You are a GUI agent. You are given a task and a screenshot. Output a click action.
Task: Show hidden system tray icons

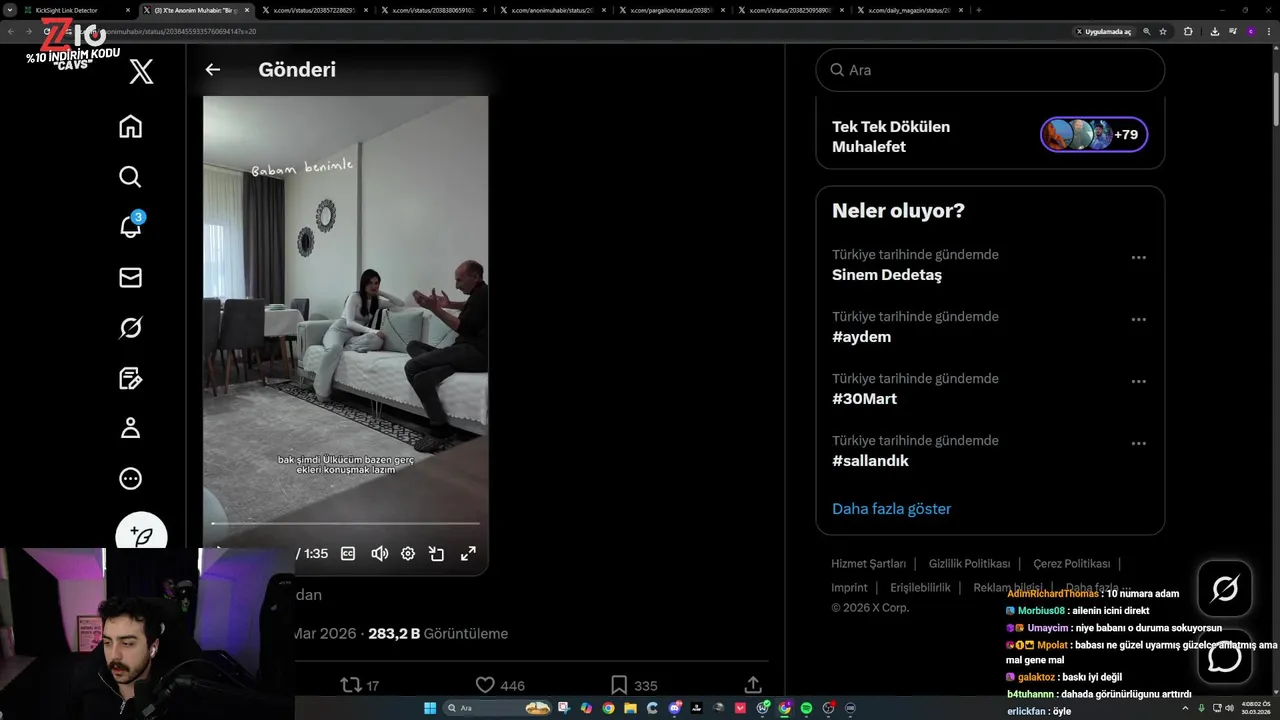[1186, 708]
